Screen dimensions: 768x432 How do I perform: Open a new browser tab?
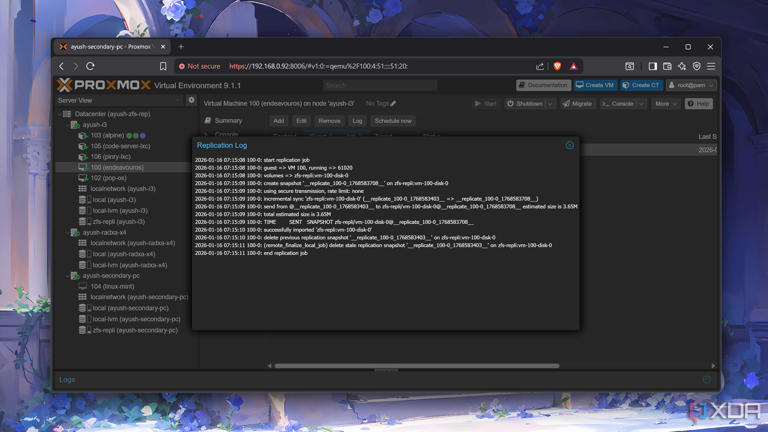coord(181,47)
